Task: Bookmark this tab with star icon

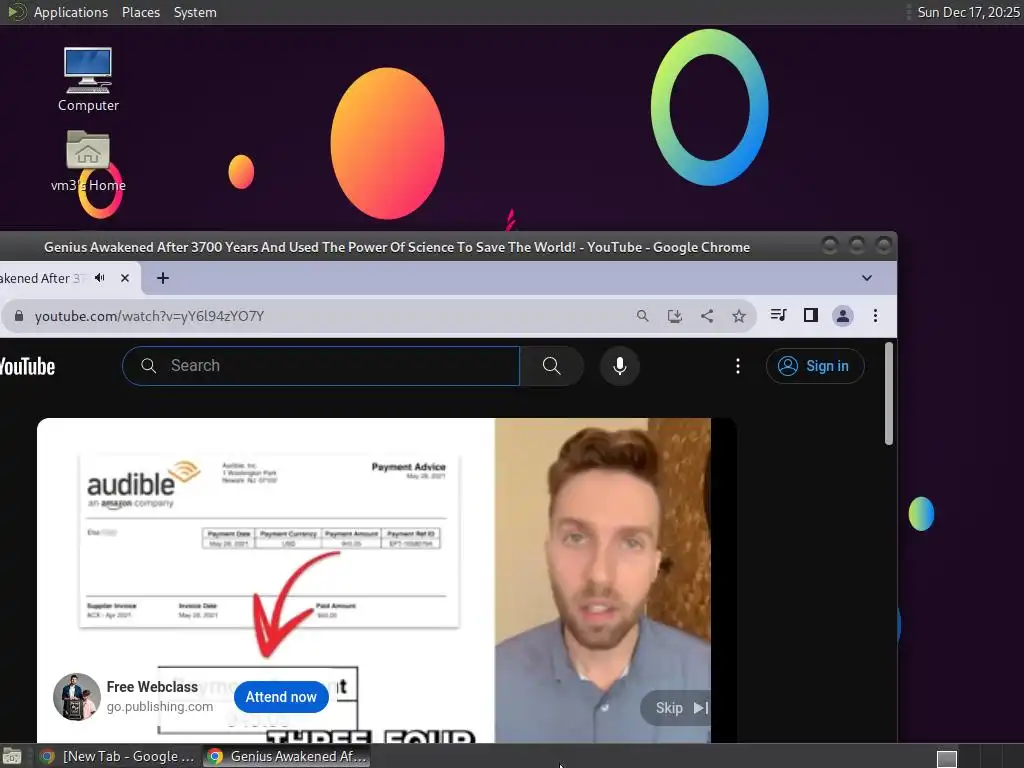Action: point(739,316)
